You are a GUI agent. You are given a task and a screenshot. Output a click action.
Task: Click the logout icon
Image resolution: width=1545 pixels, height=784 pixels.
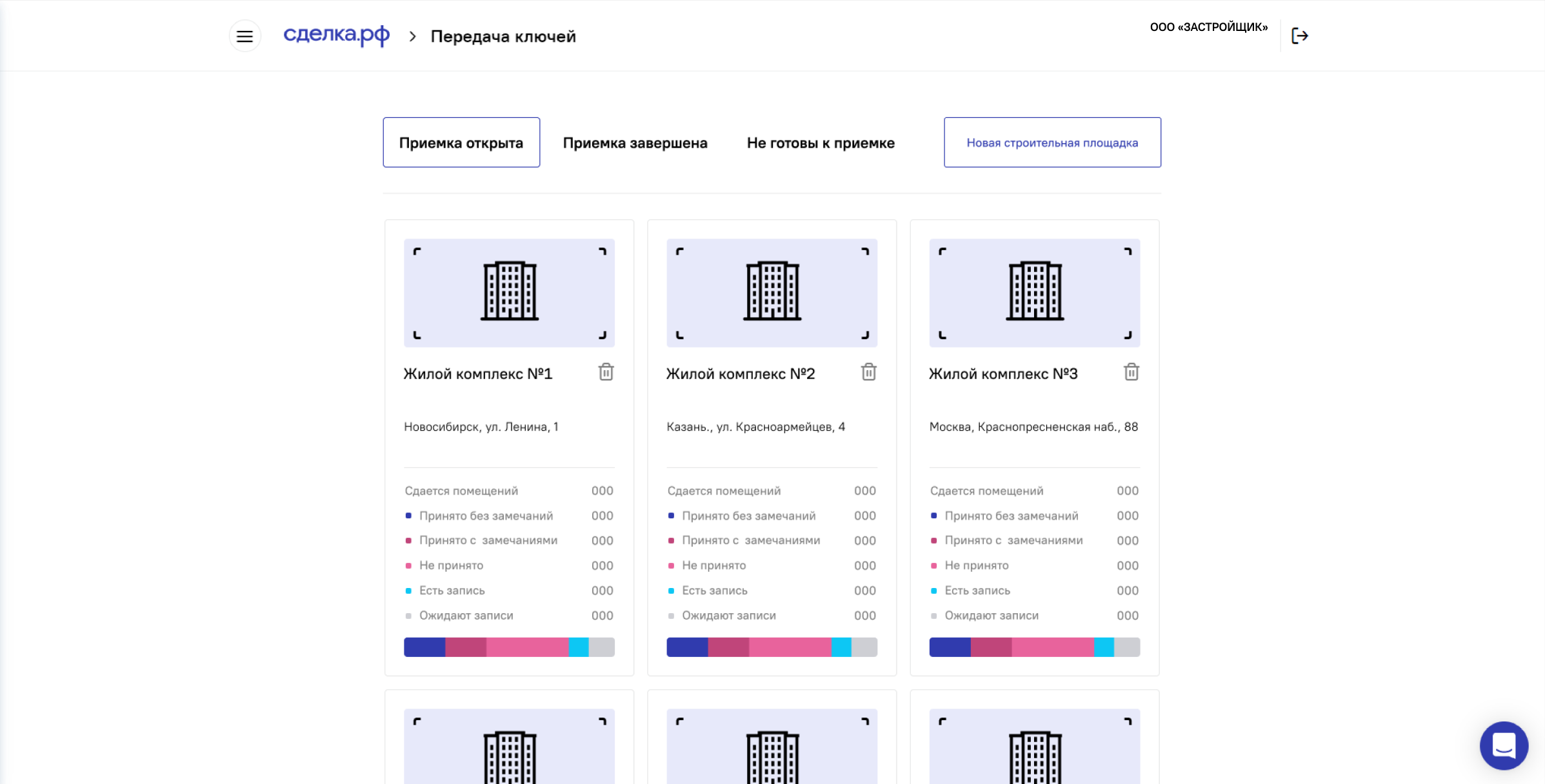(1299, 36)
